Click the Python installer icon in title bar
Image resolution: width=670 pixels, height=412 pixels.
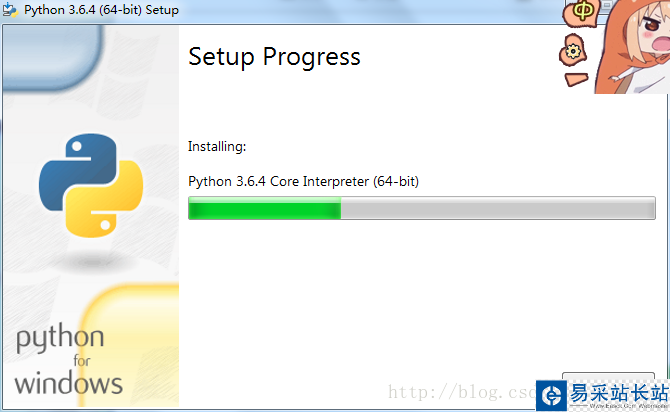[x=10, y=9]
